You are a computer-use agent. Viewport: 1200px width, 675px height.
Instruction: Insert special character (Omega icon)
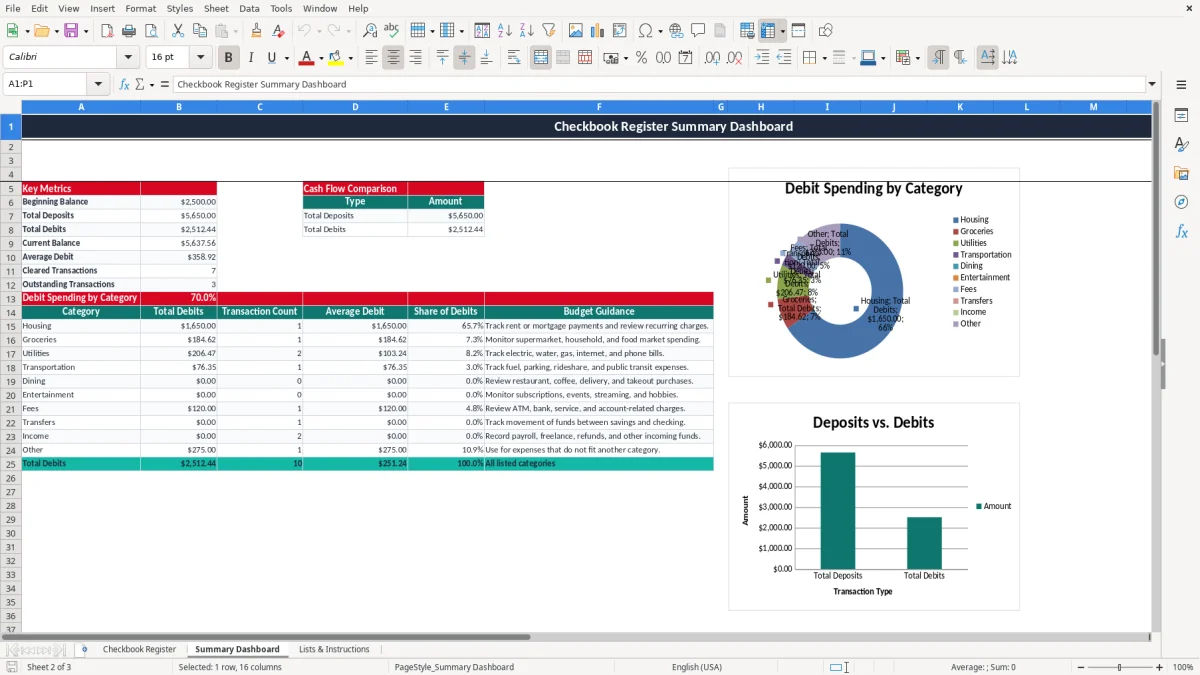(645, 31)
